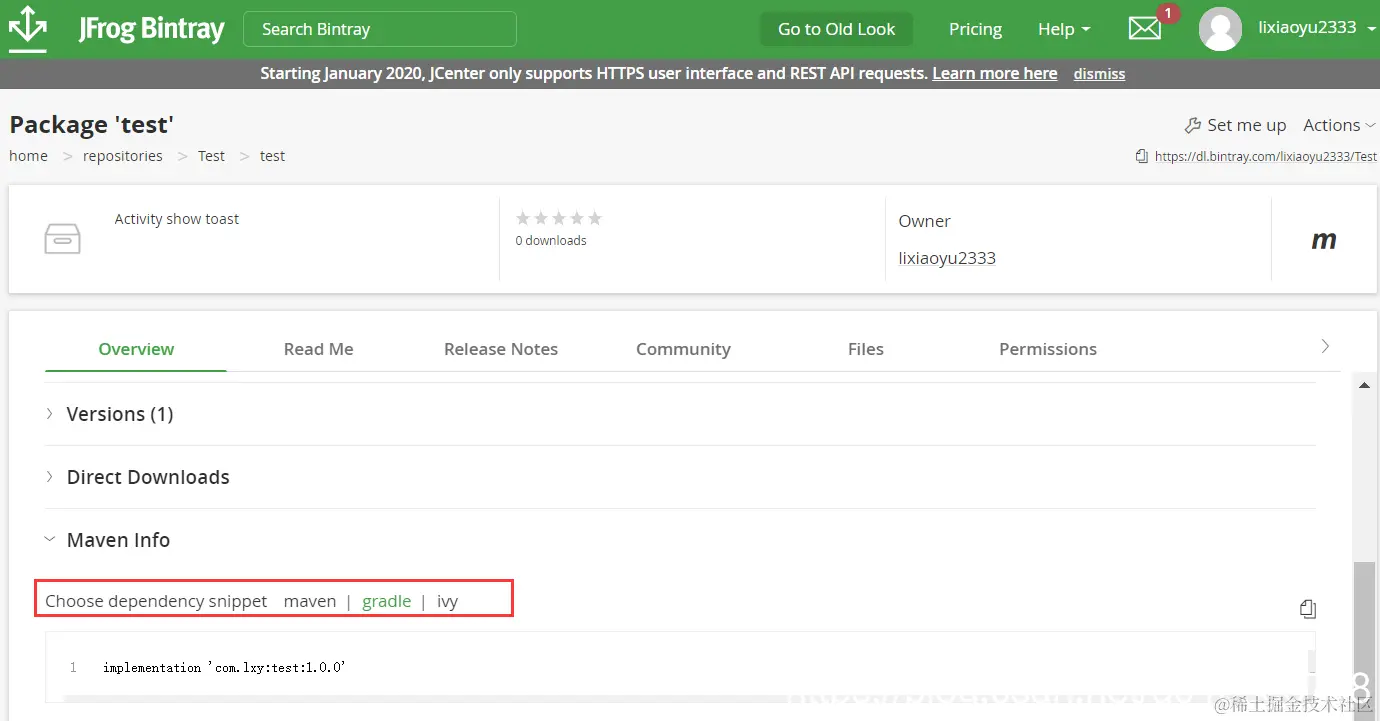
Task: Click the 'Activity show toast' description
Action: (177, 219)
